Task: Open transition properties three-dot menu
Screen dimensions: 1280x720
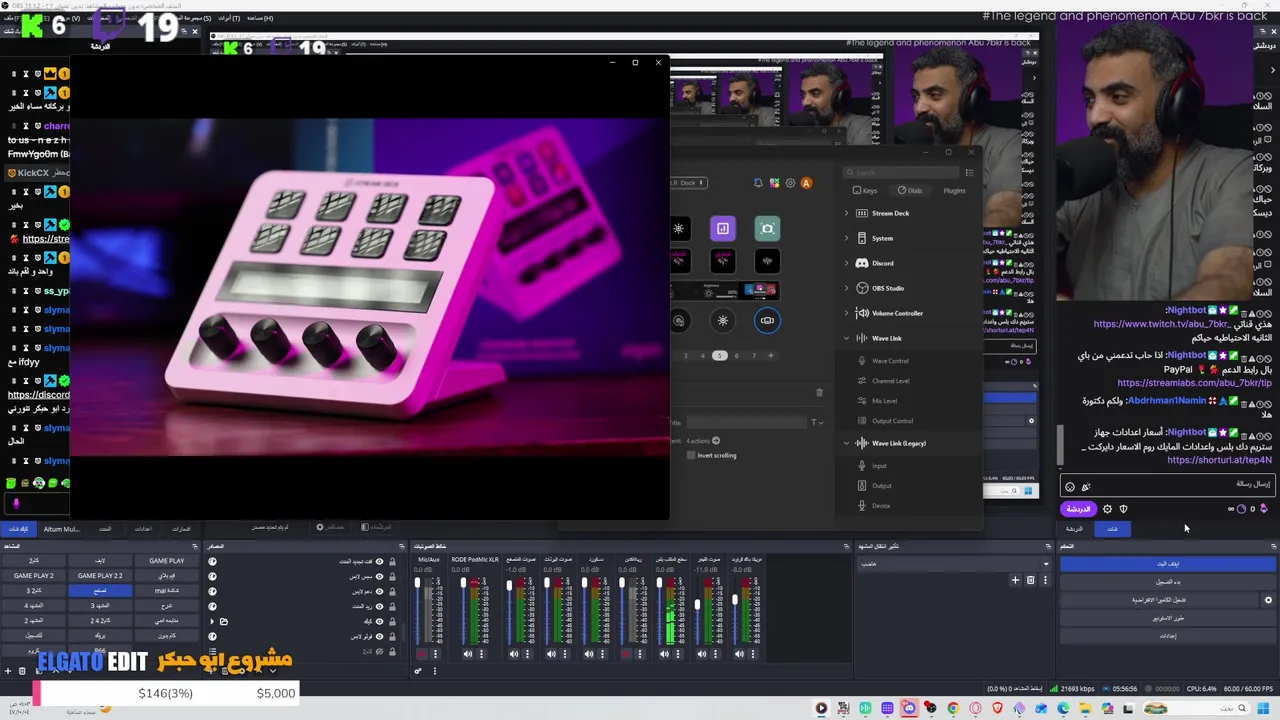Action: (x=1044, y=580)
